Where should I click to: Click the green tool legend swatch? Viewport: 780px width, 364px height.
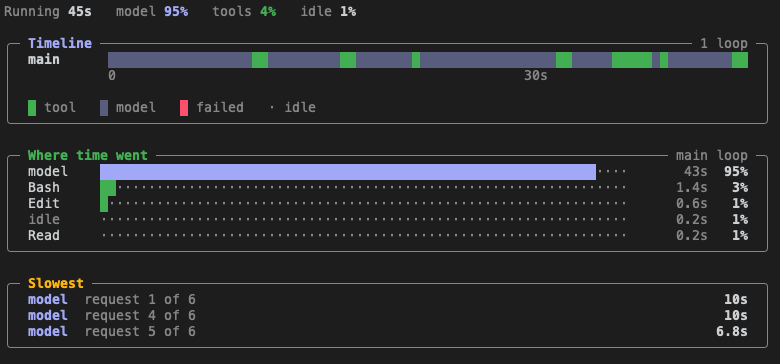[32, 108]
